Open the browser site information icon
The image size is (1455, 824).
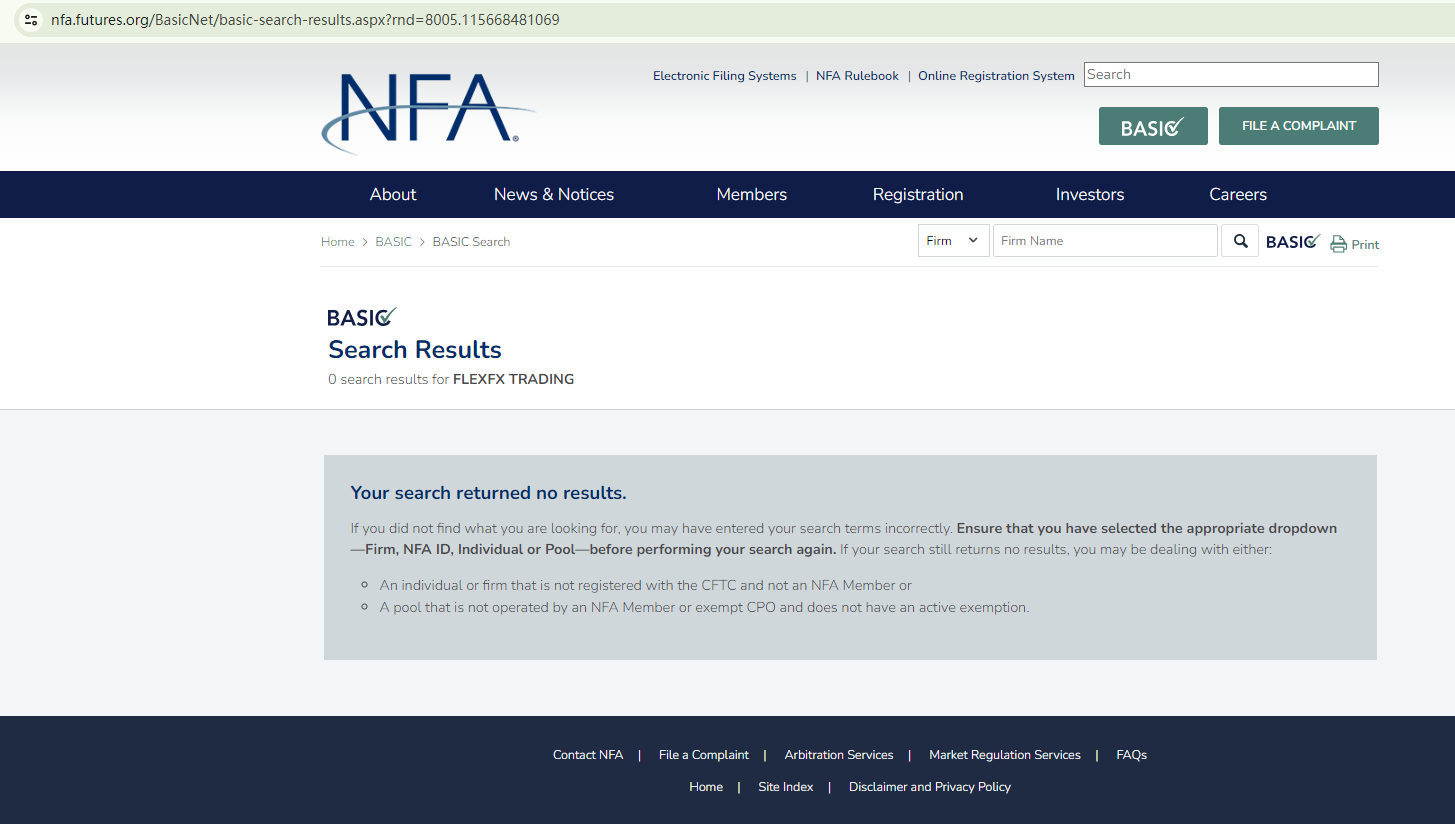click(31, 20)
